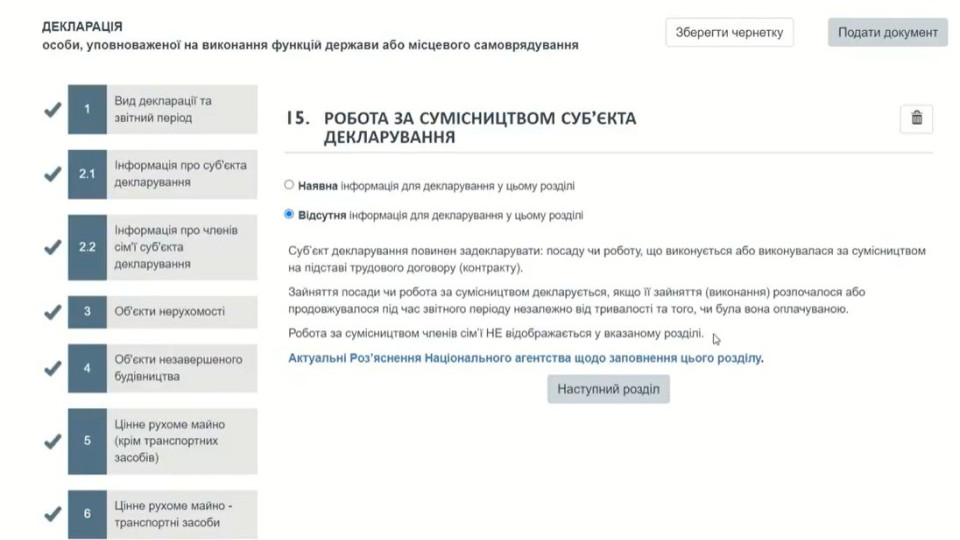
Task: Click checkmark icon beside step 5
Action: tap(53, 441)
